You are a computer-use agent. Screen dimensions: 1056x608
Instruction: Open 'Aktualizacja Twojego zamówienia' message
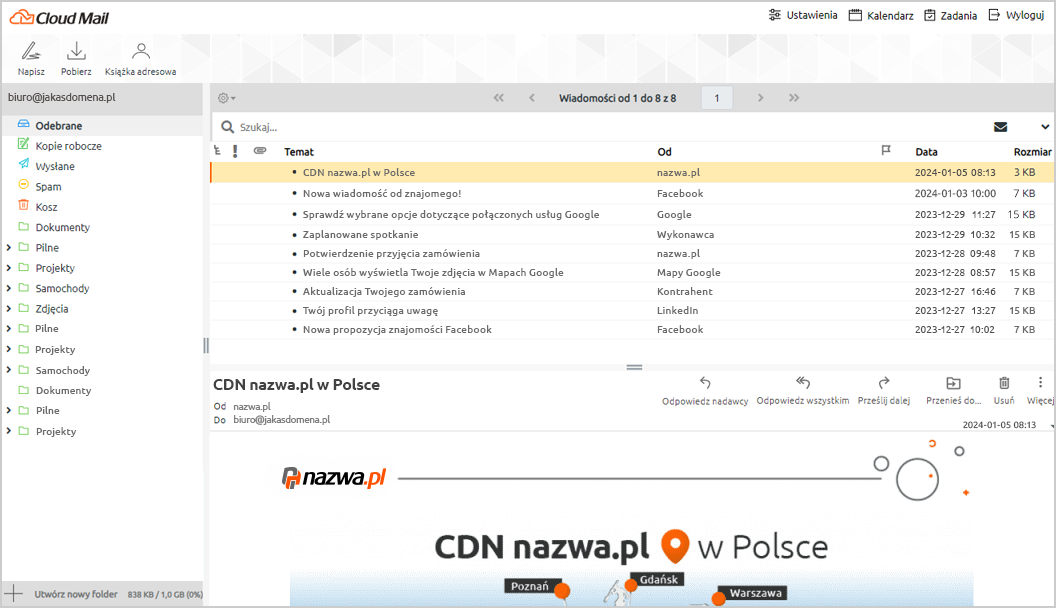click(x=632, y=291)
